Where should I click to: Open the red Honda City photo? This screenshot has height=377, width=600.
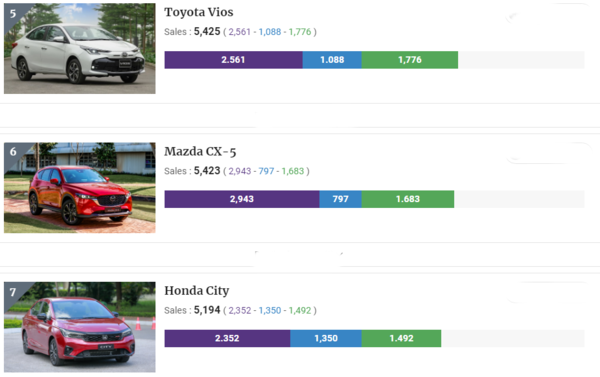point(80,327)
